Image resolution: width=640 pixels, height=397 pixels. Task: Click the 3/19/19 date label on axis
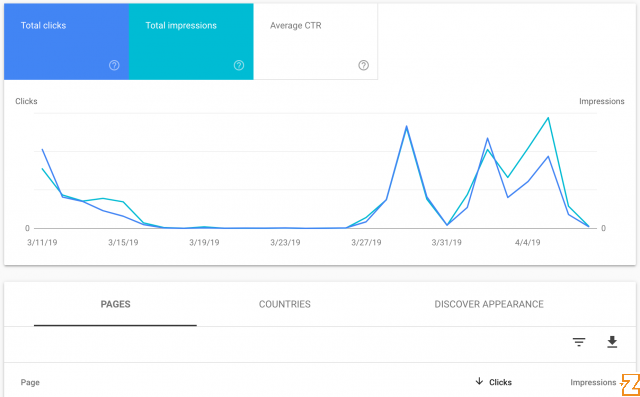(x=204, y=243)
